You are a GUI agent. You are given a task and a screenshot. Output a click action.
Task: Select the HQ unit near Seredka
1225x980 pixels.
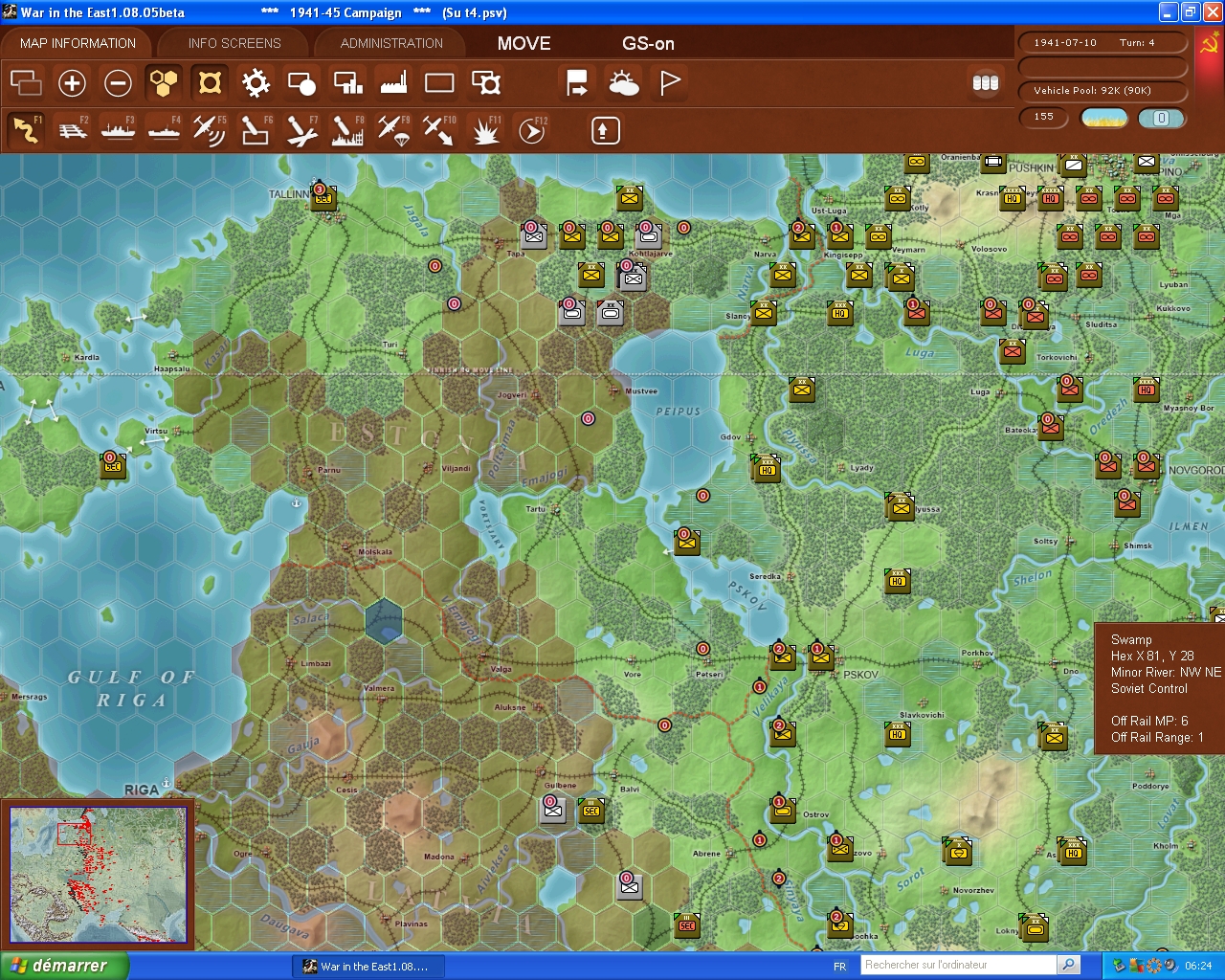pos(898,580)
